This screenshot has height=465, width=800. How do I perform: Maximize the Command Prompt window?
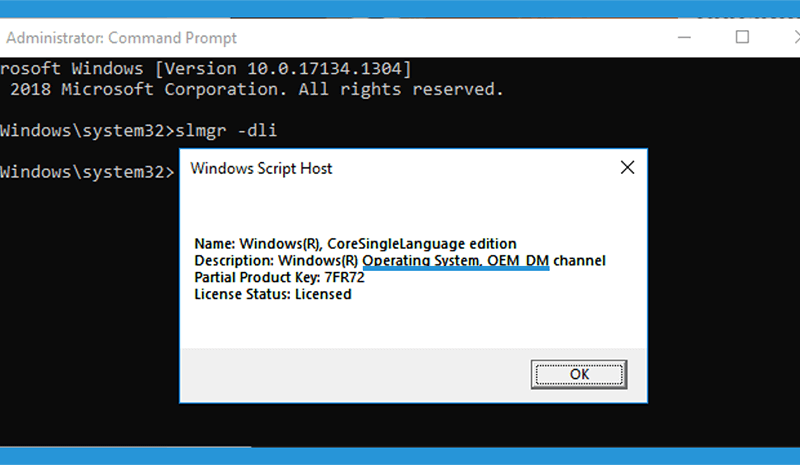tap(742, 37)
